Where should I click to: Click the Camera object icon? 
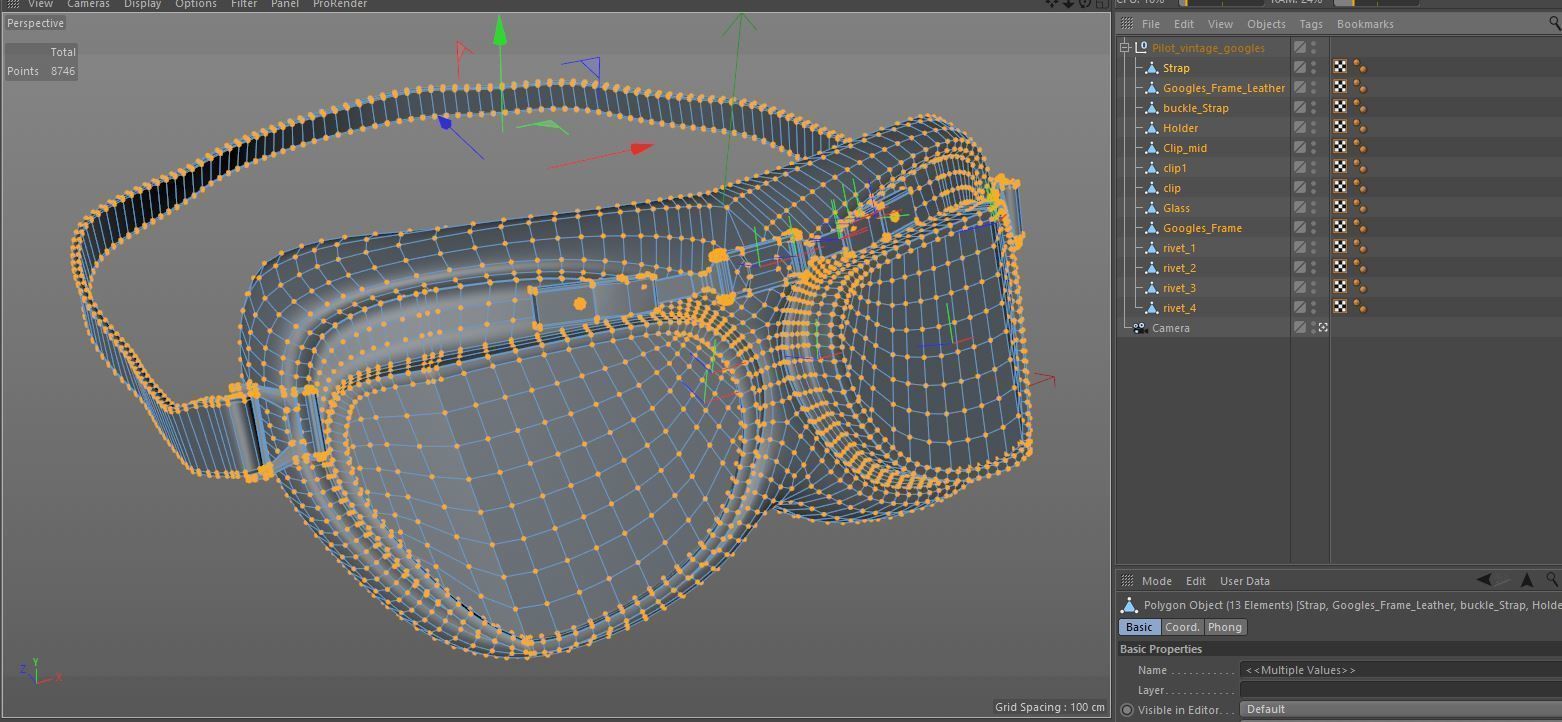[x=1140, y=328]
